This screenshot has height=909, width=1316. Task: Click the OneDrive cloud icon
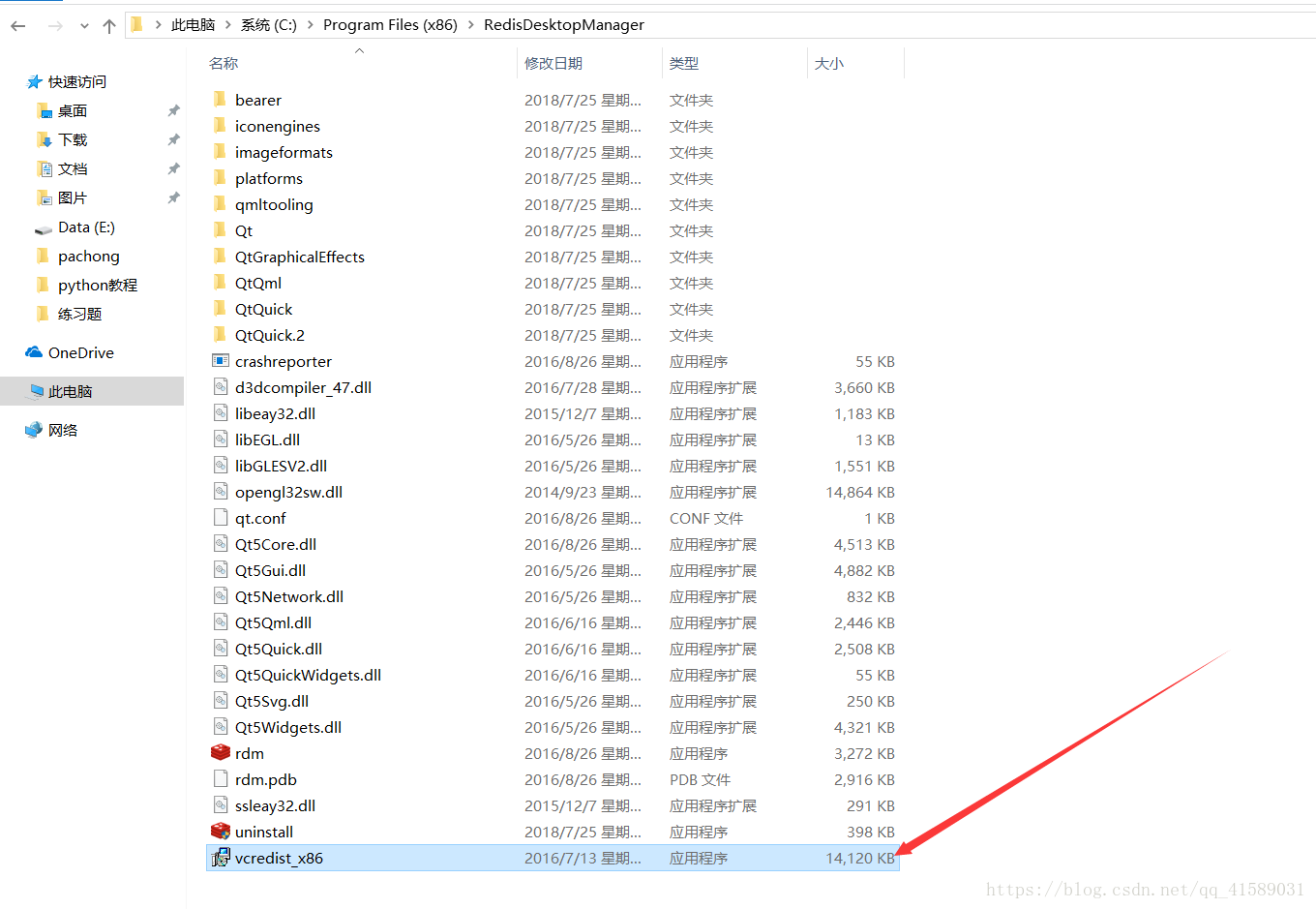coord(34,352)
